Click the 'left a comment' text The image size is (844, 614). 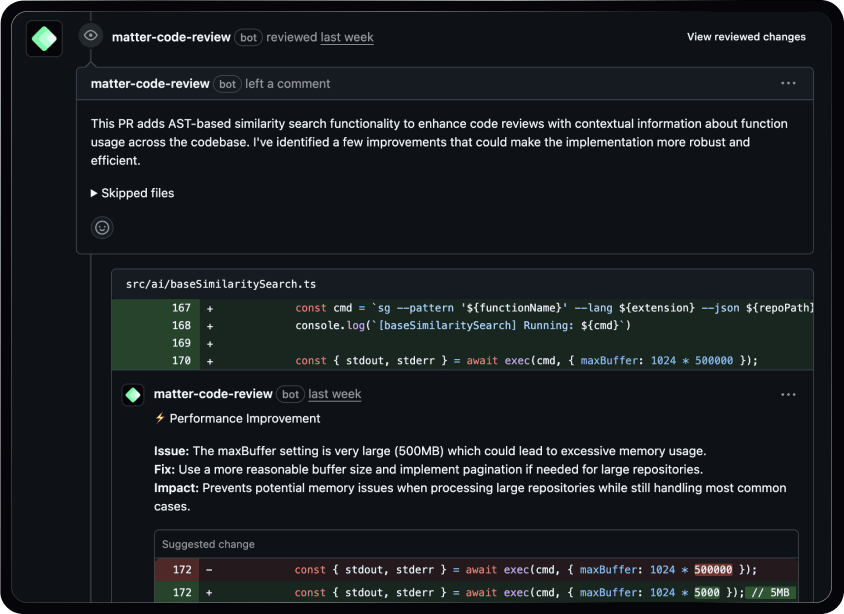click(x=287, y=84)
